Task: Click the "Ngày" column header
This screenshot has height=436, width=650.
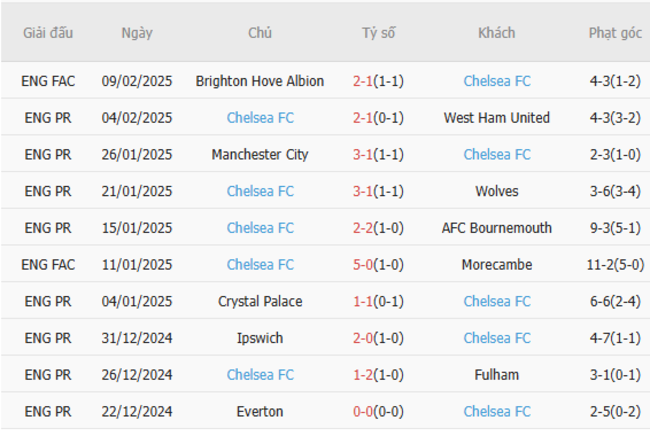Action: coord(137,33)
